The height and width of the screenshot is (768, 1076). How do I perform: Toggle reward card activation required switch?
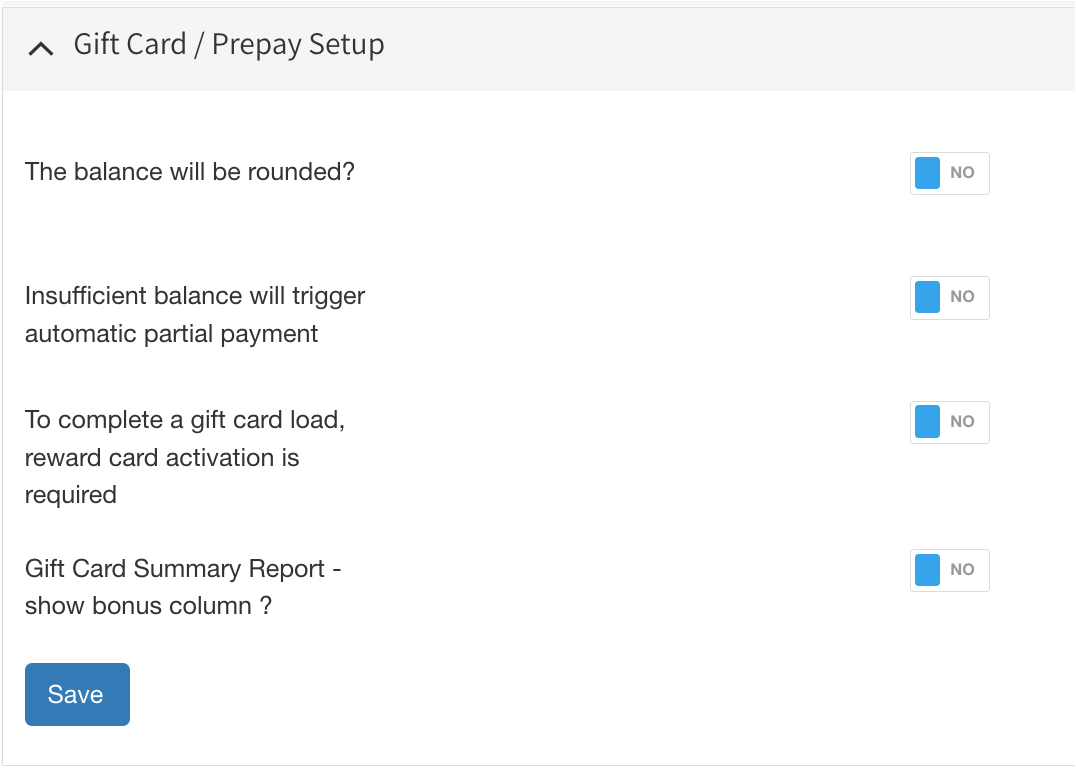click(949, 422)
